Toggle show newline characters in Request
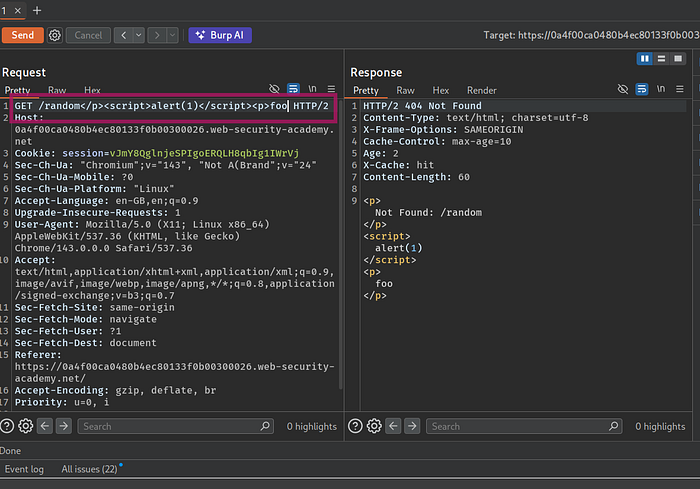Viewport: 700px width, 489px height. click(x=312, y=89)
